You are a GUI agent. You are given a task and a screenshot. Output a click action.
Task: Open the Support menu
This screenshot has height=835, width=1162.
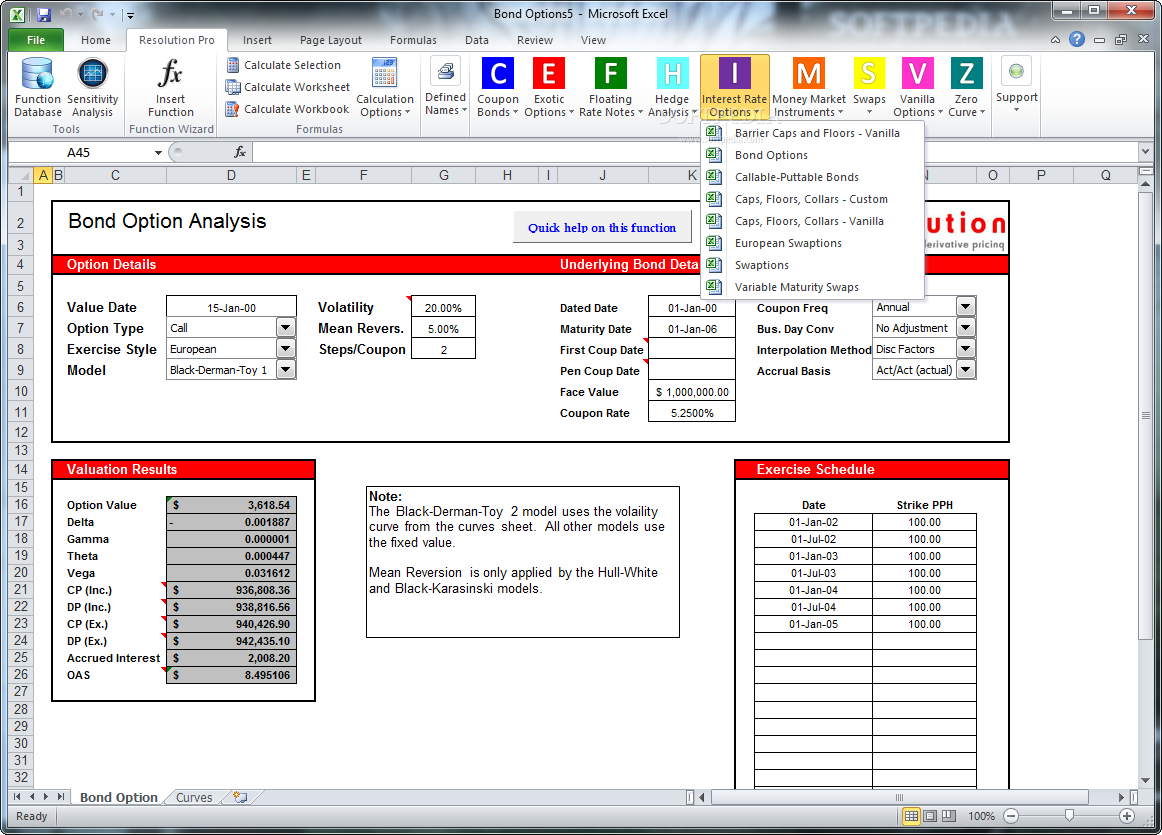pyautogui.click(x=1016, y=85)
